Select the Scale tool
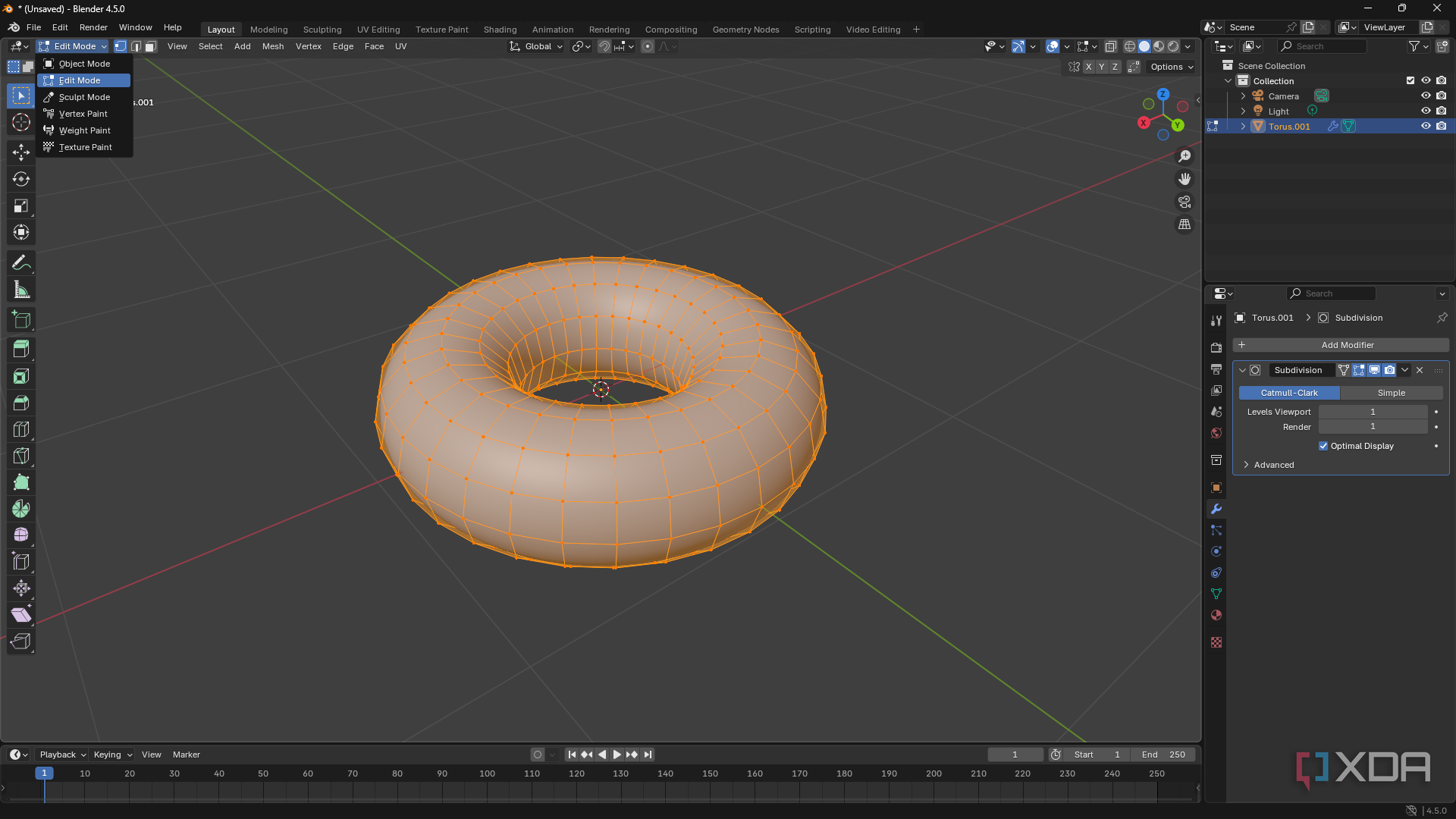Viewport: 1456px width, 819px height. [21, 206]
